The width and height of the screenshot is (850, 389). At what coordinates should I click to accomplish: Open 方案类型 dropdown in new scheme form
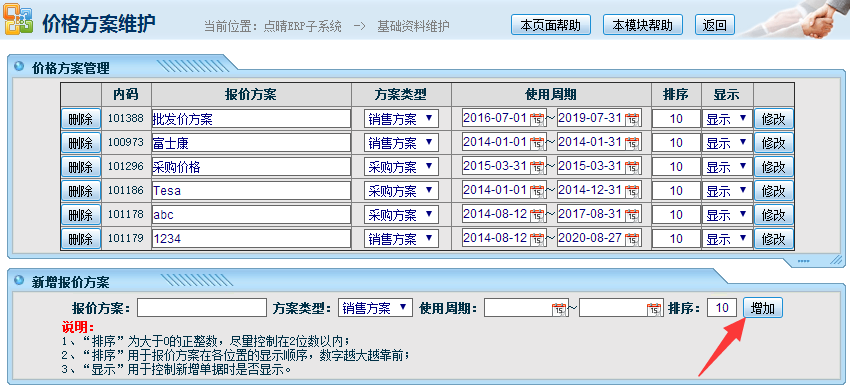click(x=375, y=308)
